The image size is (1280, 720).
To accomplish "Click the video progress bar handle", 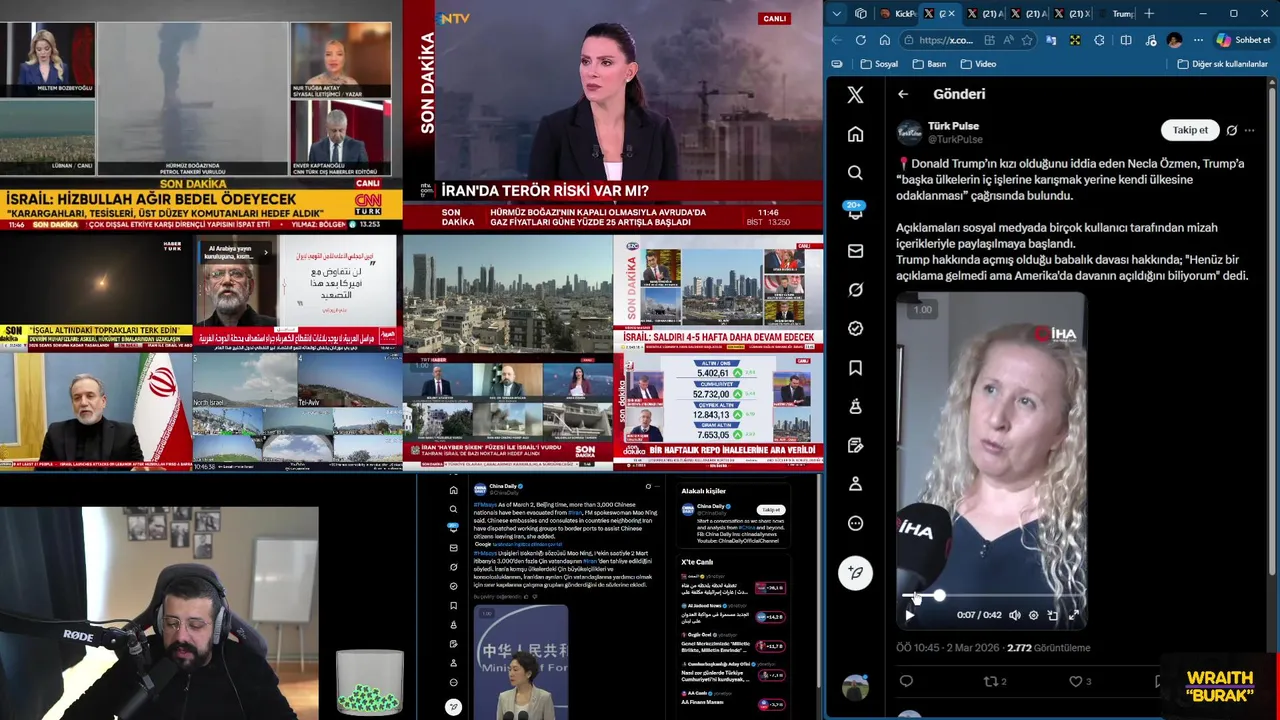I will click(939, 596).
